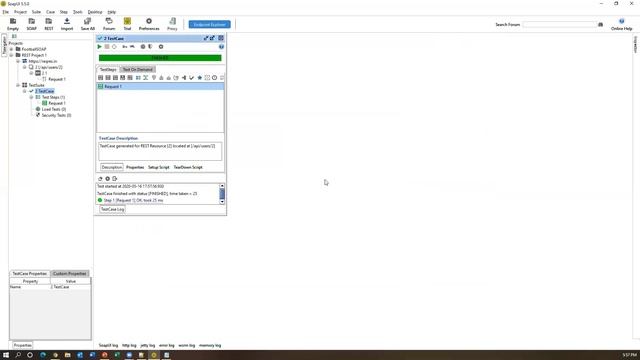The width and height of the screenshot is (640, 360).
Task: Open TestCase editor help icon
Action: coord(221,47)
